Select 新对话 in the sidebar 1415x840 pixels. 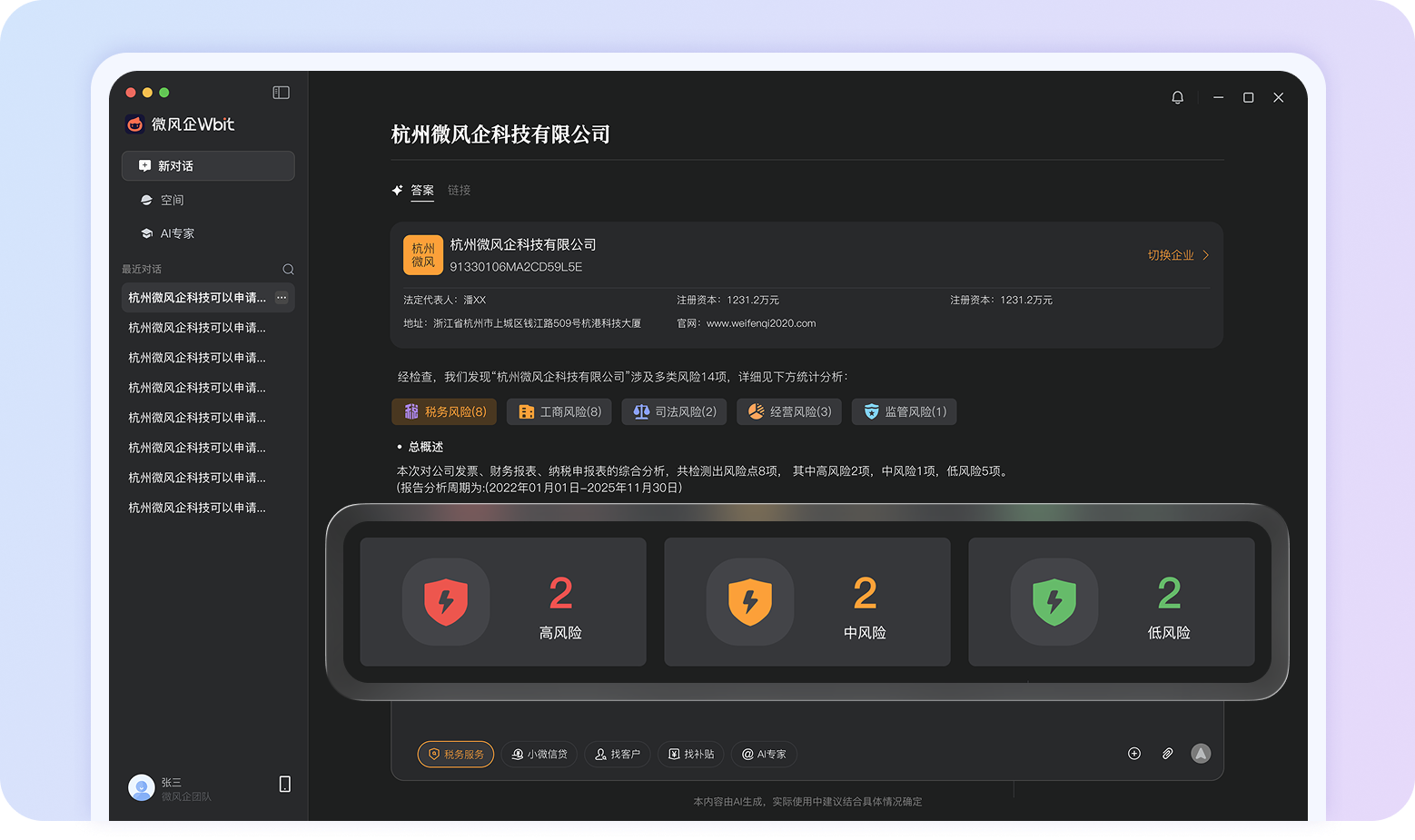(x=208, y=165)
